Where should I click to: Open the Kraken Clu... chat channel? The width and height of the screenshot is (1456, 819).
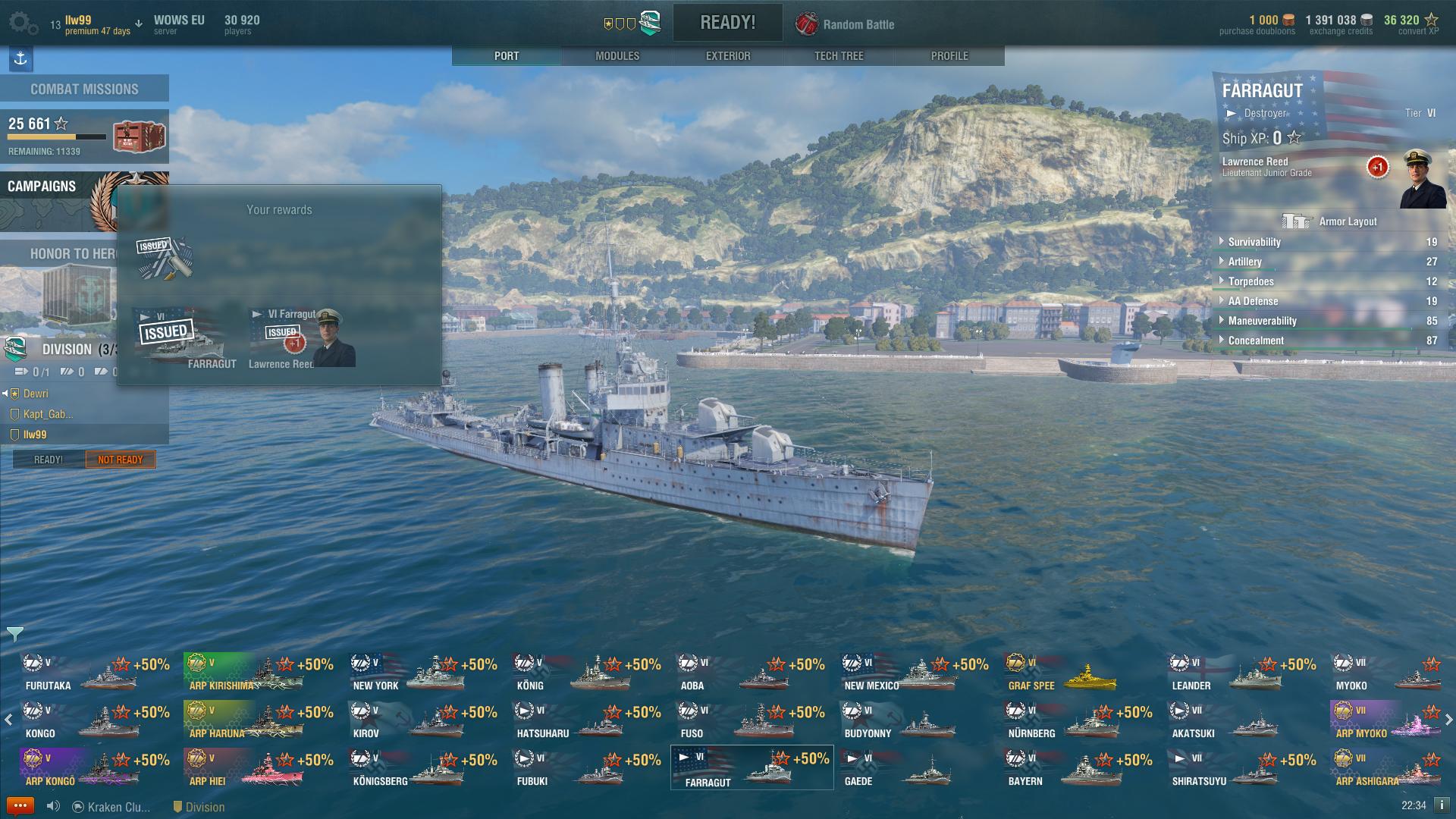tap(111, 807)
